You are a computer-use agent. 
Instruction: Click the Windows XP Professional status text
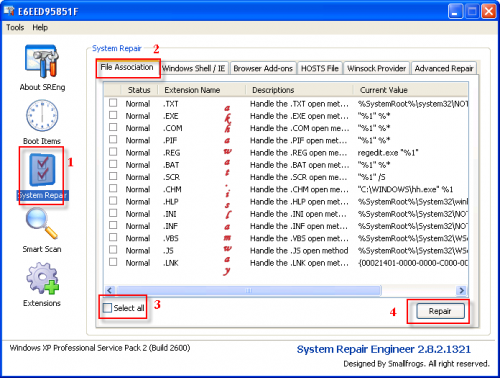(100, 348)
